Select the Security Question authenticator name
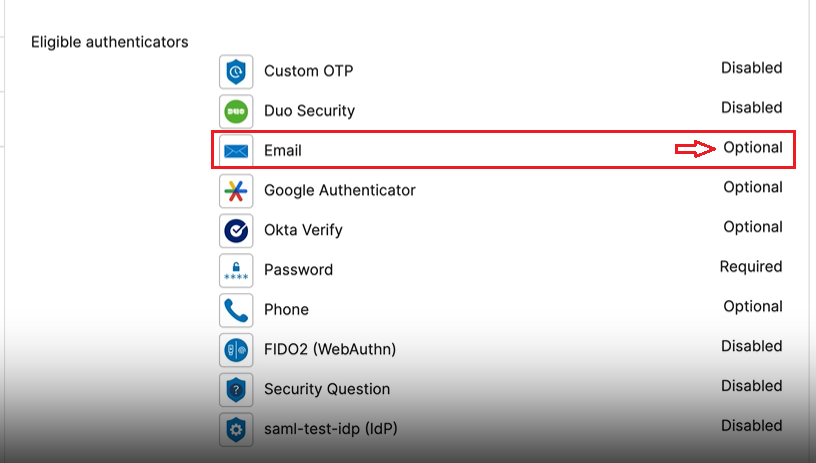This screenshot has height=463, width=816. [327, 389]
